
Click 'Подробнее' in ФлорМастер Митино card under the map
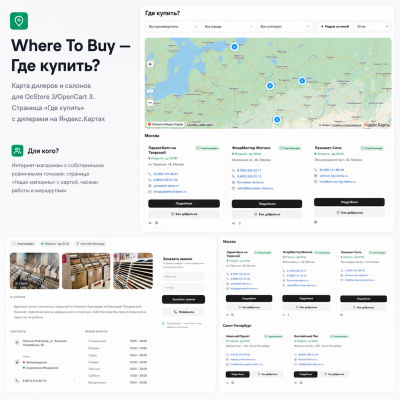[267, 204]
